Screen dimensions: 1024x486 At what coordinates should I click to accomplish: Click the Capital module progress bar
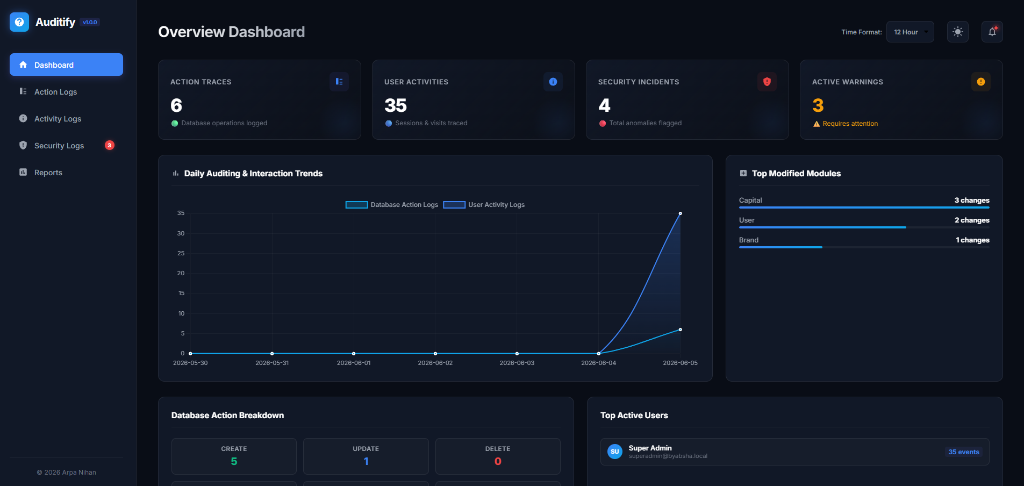[x=864, y=207]
